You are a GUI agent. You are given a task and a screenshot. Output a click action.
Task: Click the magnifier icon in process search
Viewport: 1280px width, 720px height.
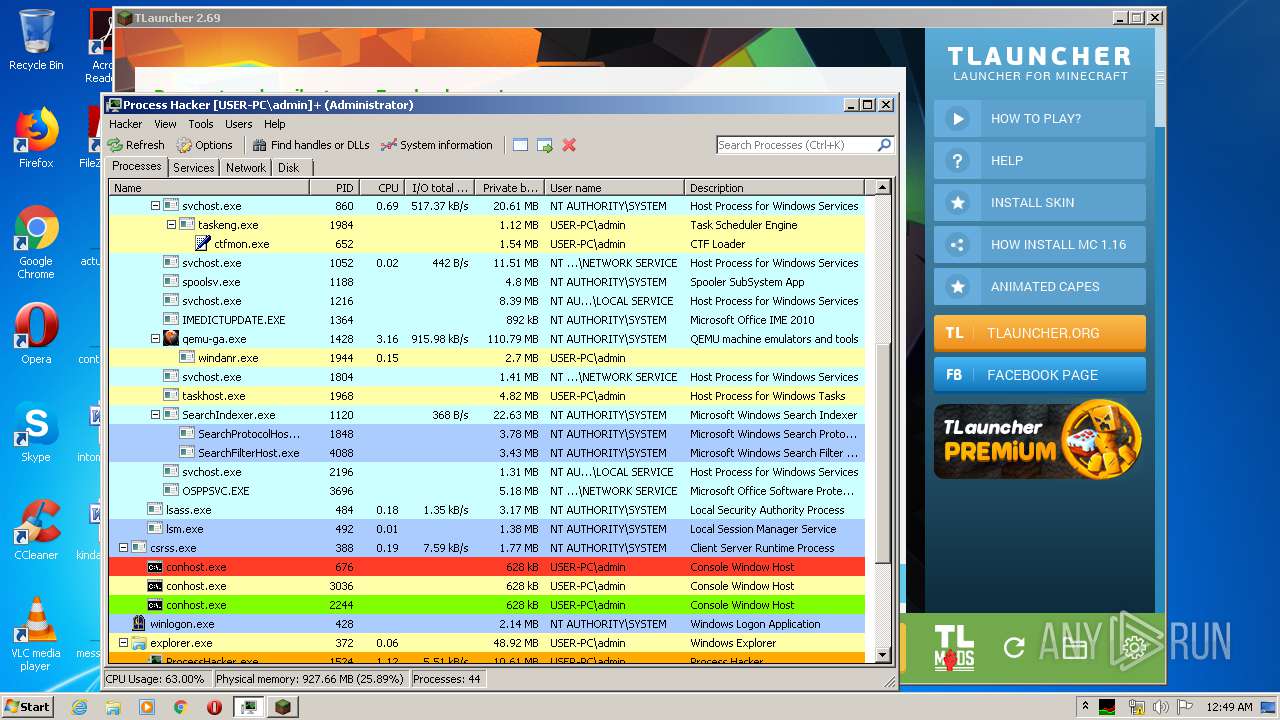pos(884,145)
